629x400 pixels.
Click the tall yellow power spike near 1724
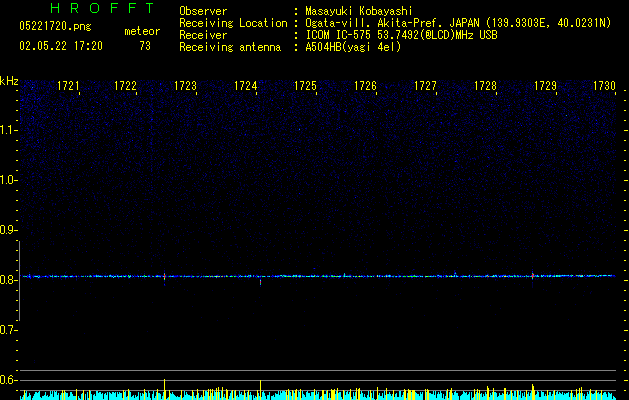point(260,390)
